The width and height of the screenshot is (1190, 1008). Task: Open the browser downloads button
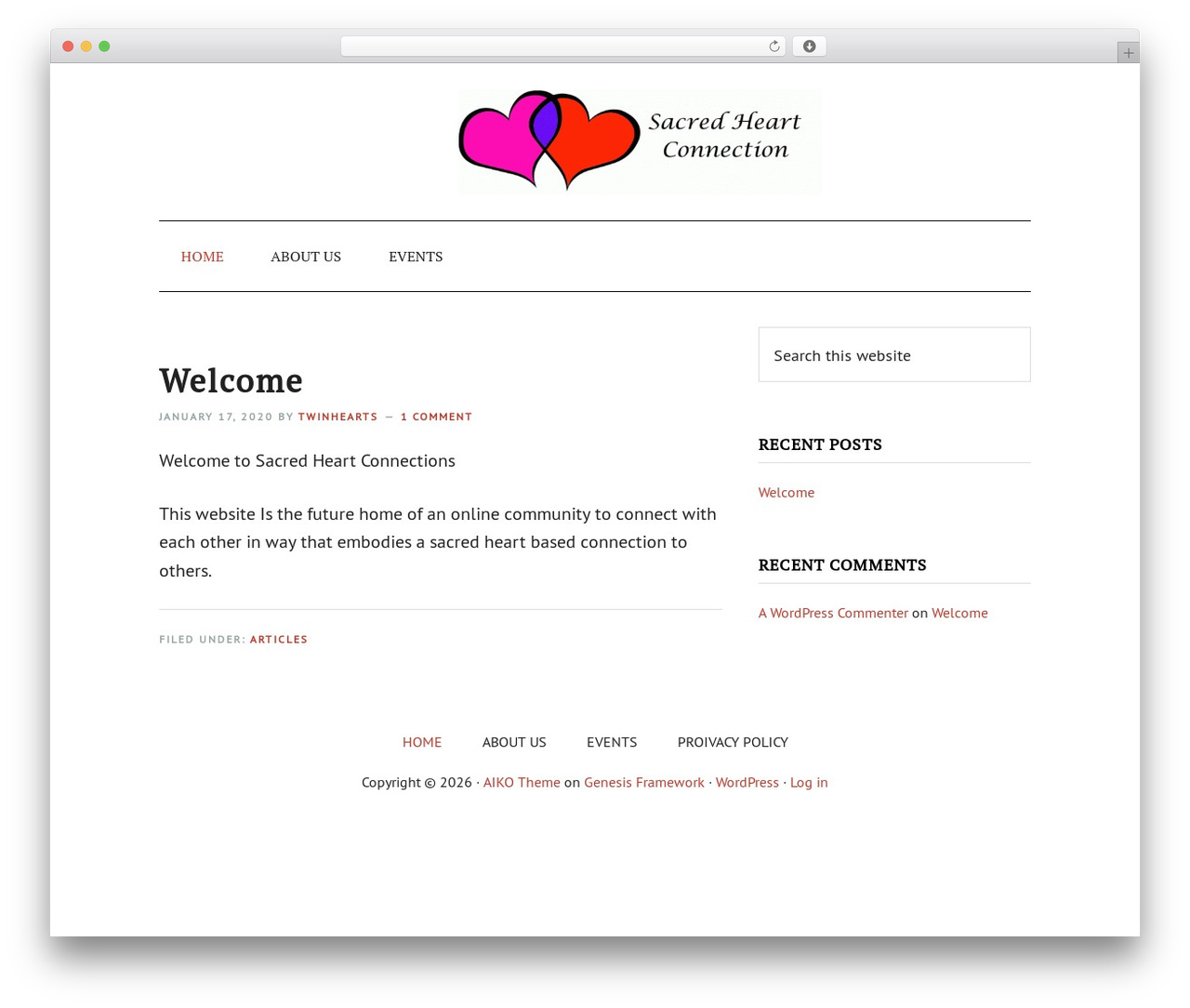(x=809, y=46)
